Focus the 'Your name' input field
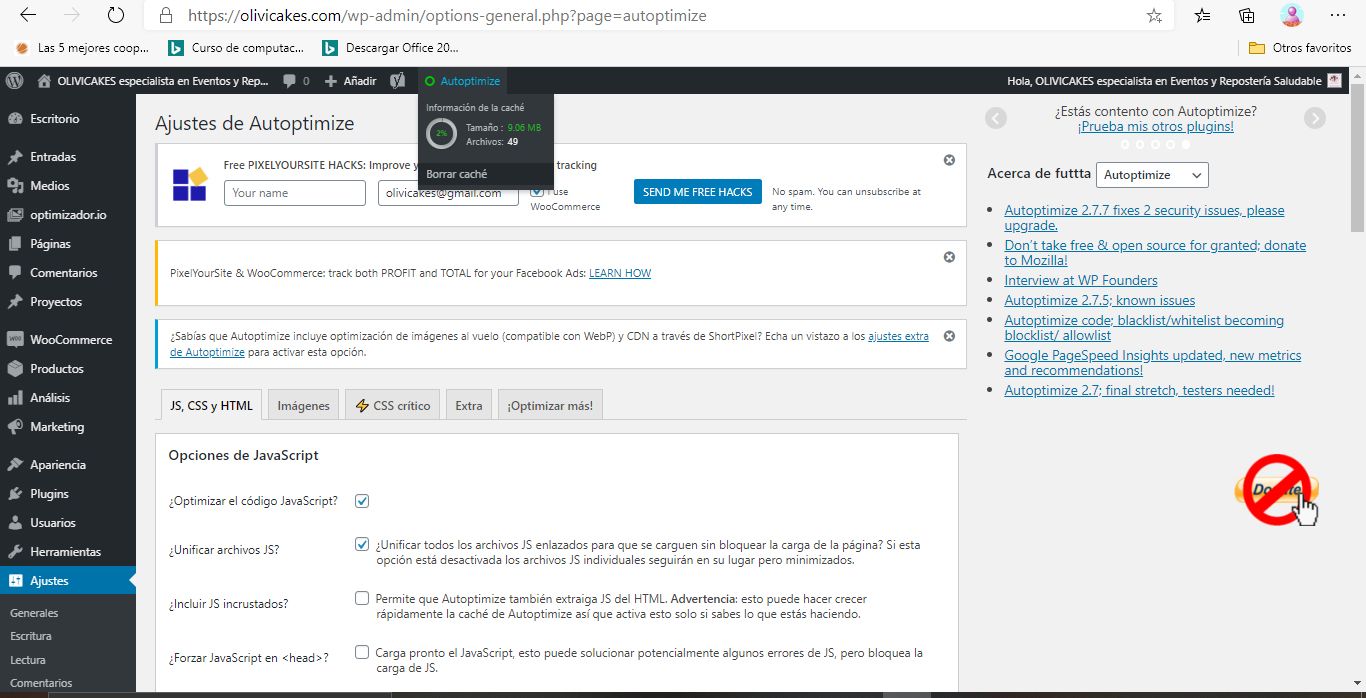 pyautogui.click(x=295, y=193)
